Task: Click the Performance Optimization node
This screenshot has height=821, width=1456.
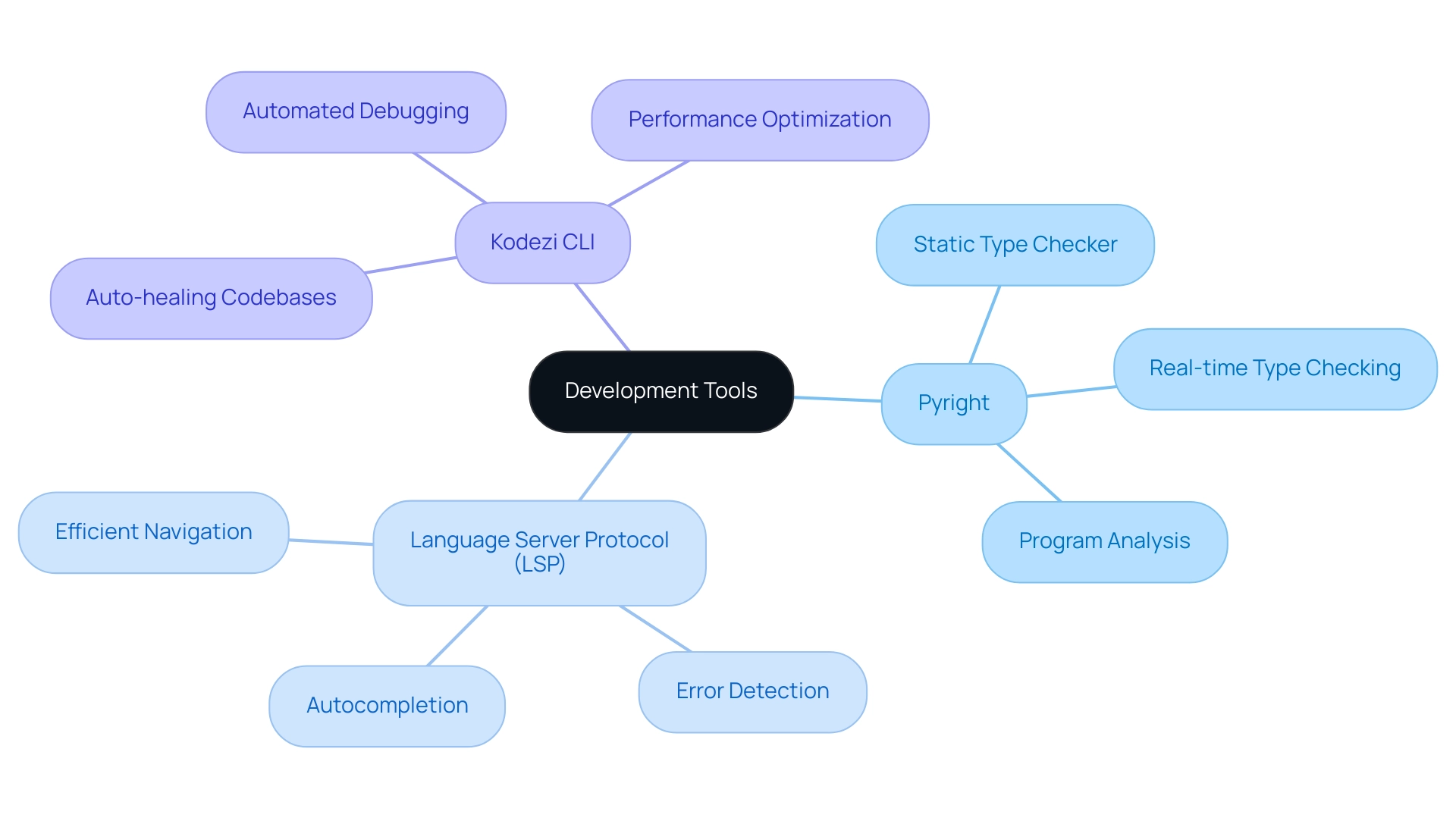Action: click(x=760, y=120)
